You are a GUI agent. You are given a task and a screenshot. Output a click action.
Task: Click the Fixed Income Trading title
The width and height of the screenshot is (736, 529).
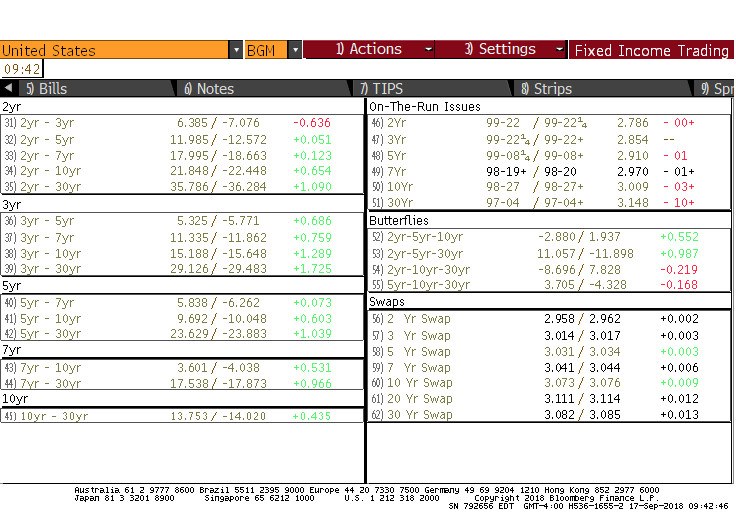pos(652,50)
